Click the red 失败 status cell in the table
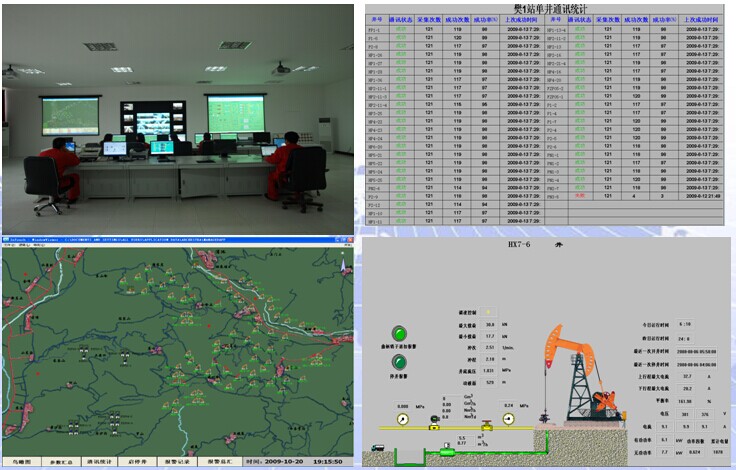The height and width of the screenshot is (470, 736). tap(578, 196)
